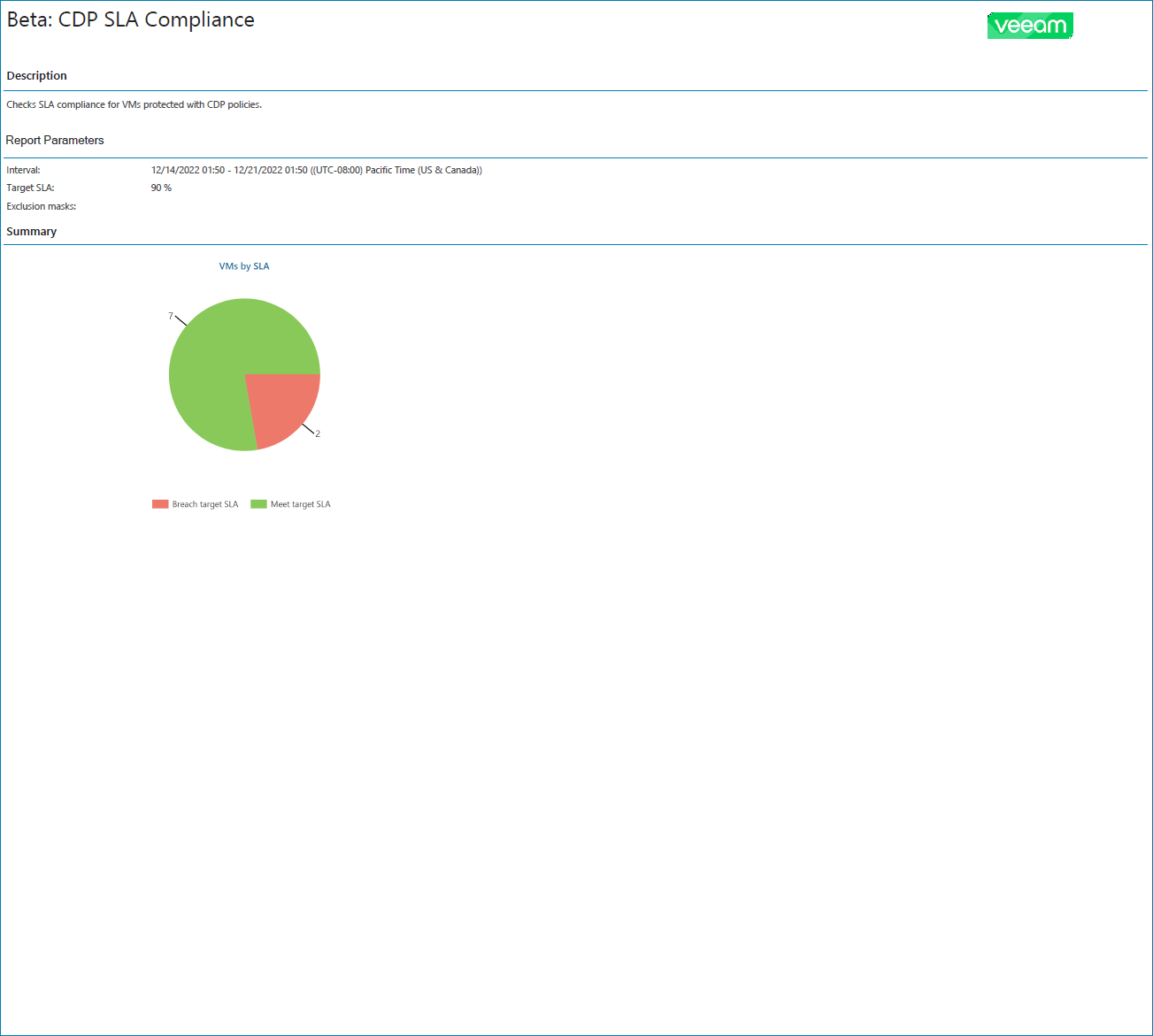This screenshot has width=1153, height=1036.
Task: Click the '90 %' target SLA value
Action: tap(161, 188)
